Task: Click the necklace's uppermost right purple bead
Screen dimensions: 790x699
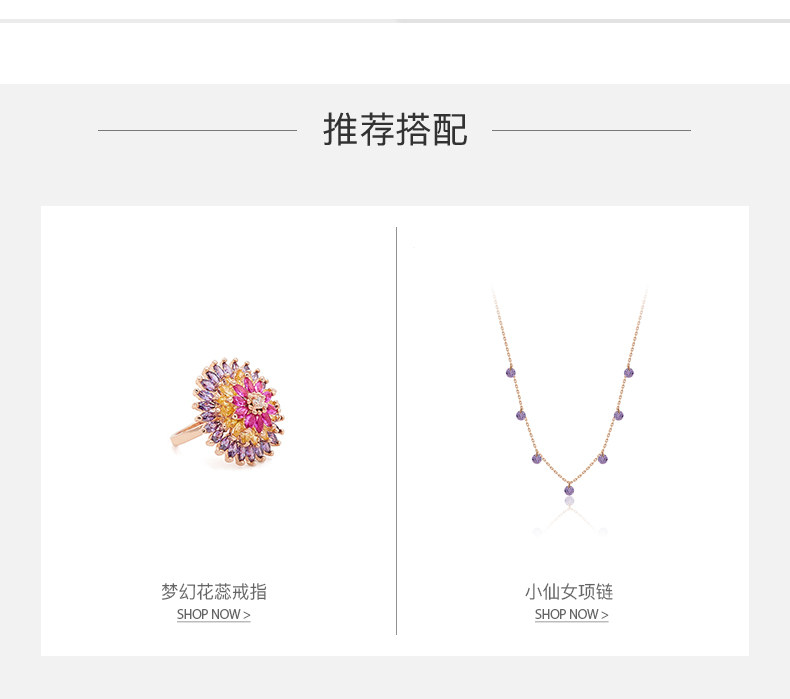Action: [x=628, y=372]
